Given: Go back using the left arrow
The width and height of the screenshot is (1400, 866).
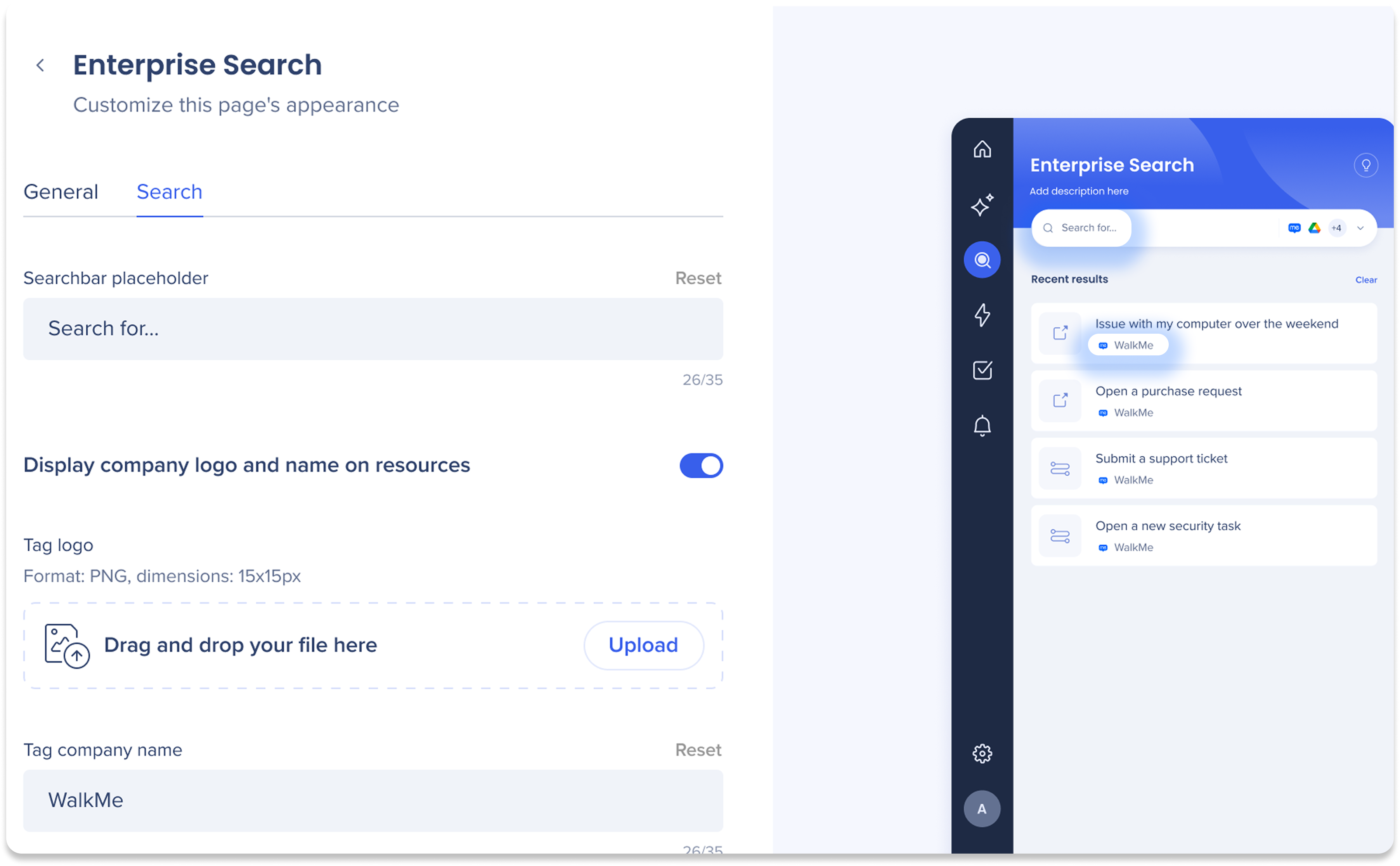Looking at the screenshot, I should (x=40, y=65).
